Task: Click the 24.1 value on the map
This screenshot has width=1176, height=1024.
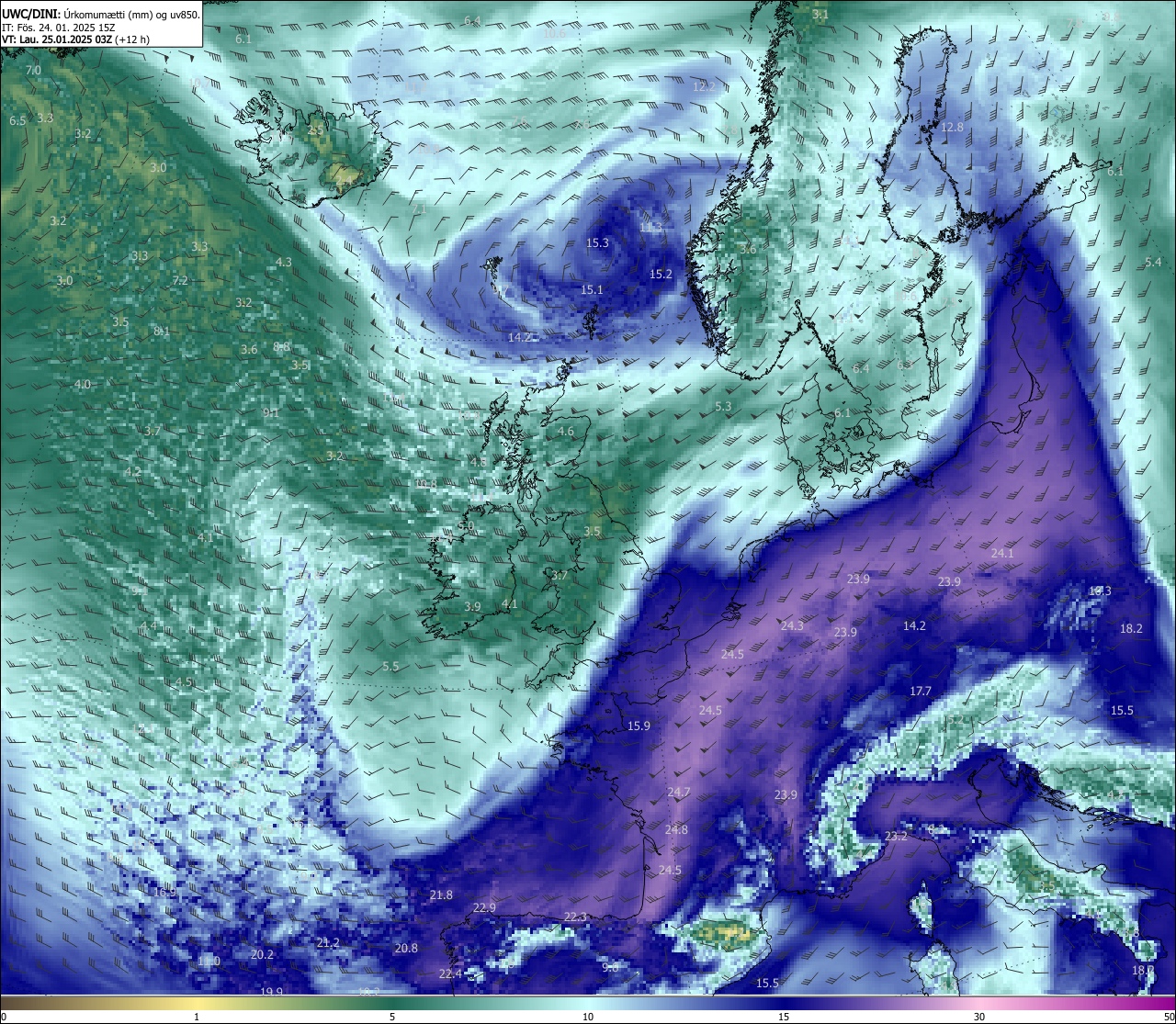Action: tap(1002, 554)
